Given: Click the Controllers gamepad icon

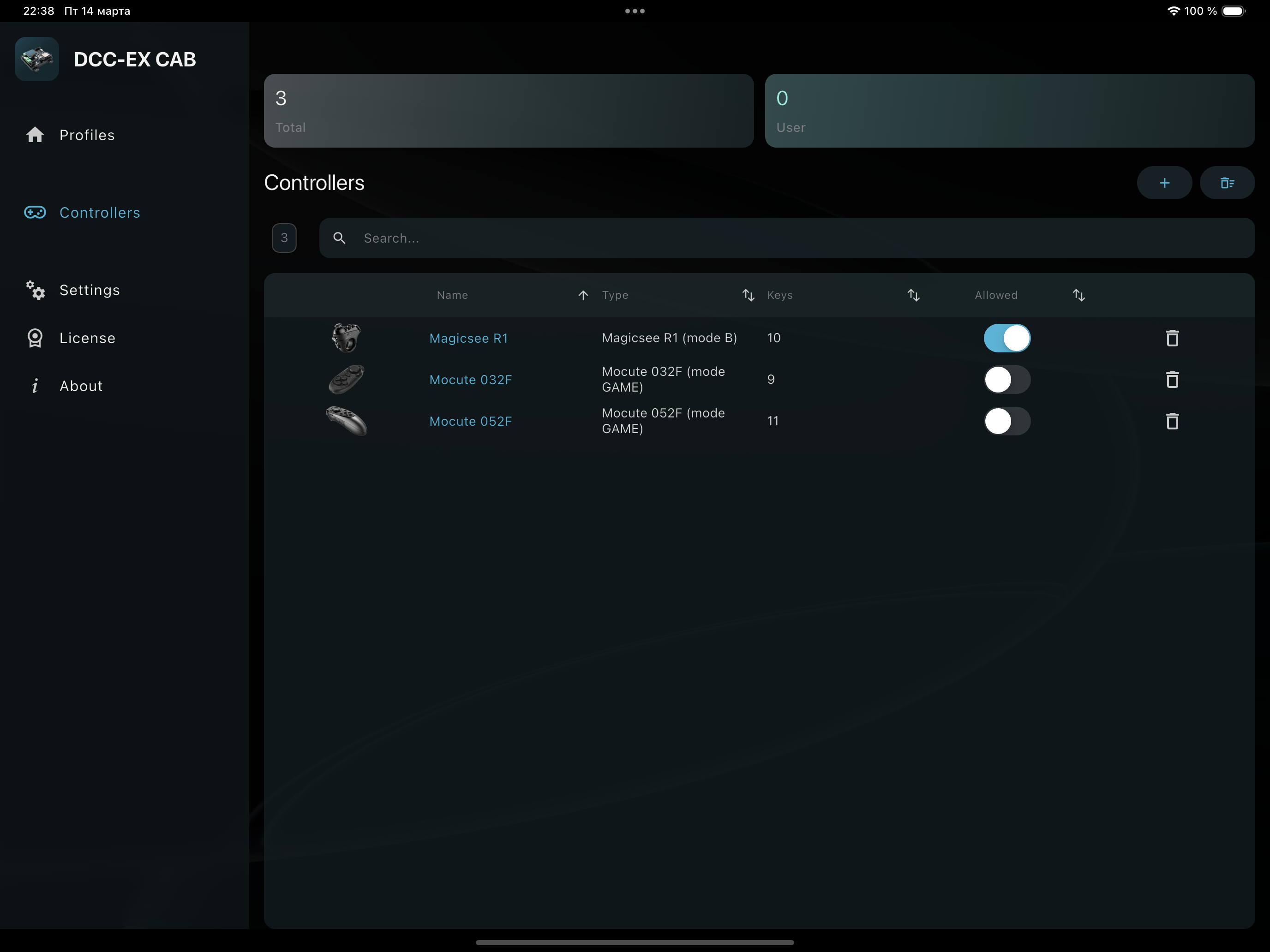Looking at the screenshot, I should coord(35,212).
